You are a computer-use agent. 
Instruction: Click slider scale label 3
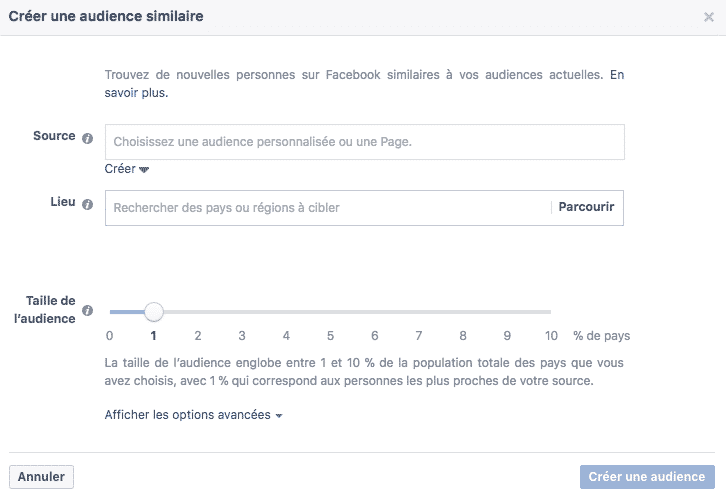pyautogui.click(x=242, y=336)
